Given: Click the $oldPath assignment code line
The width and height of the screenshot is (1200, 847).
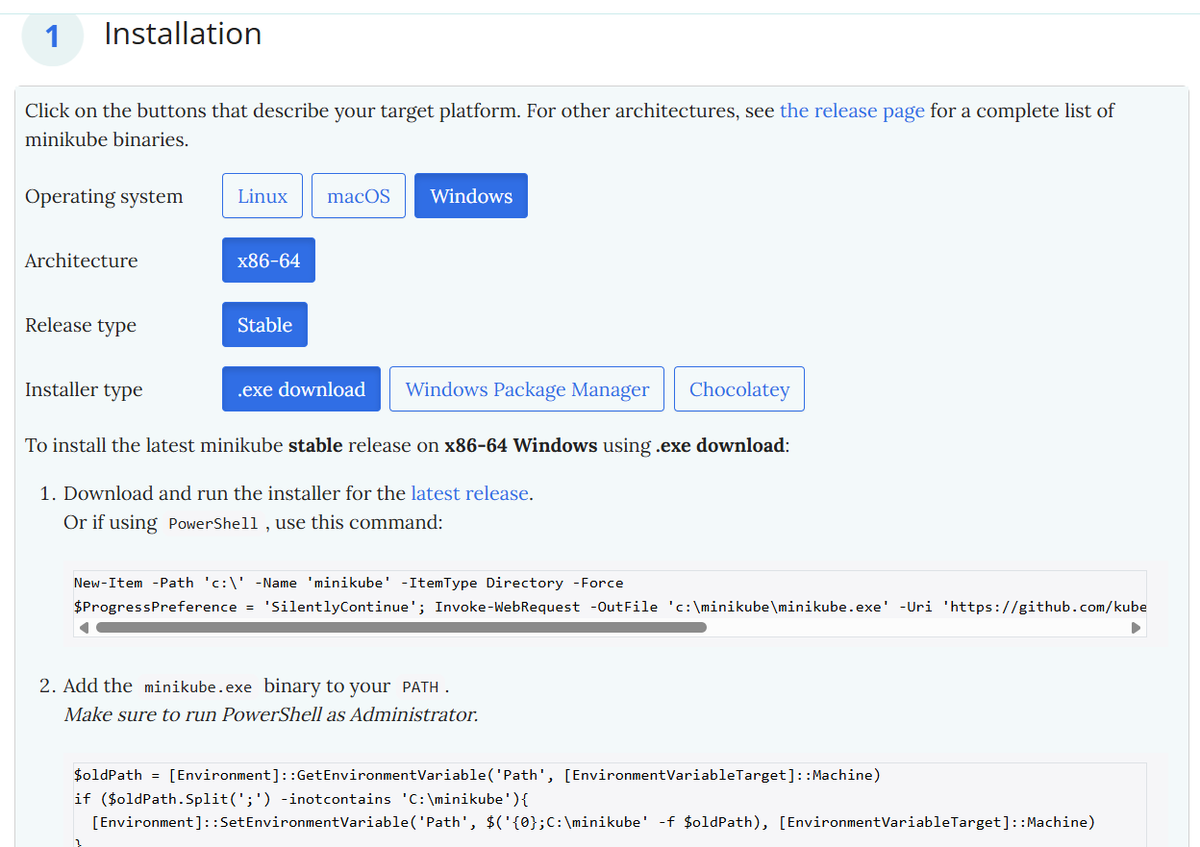Looking at the screenshot, I should (477, 775).
